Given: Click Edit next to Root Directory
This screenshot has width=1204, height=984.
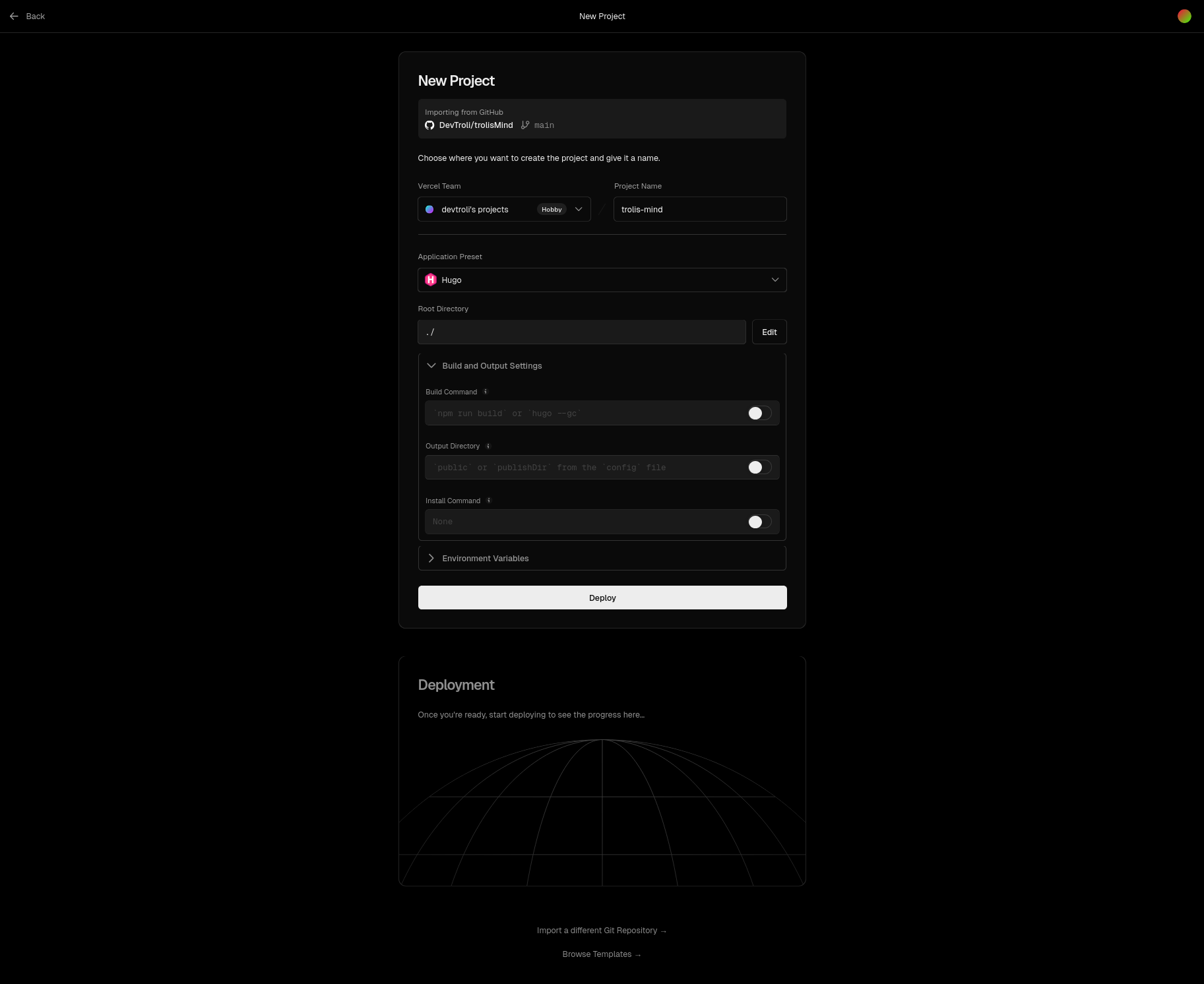Looking at the screenshot, I should click(769, 332).
